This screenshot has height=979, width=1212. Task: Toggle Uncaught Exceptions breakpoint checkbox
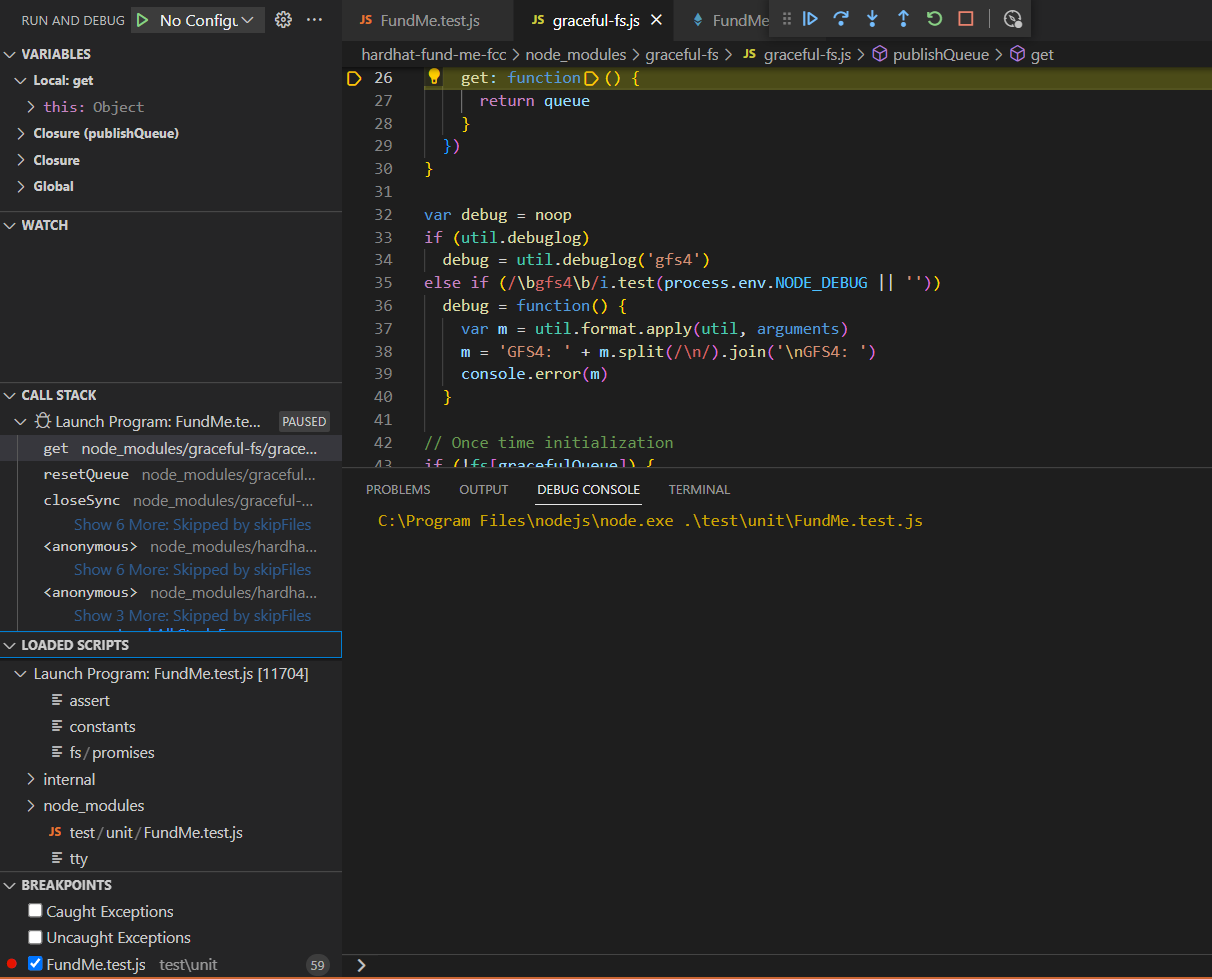click(36, 937)
